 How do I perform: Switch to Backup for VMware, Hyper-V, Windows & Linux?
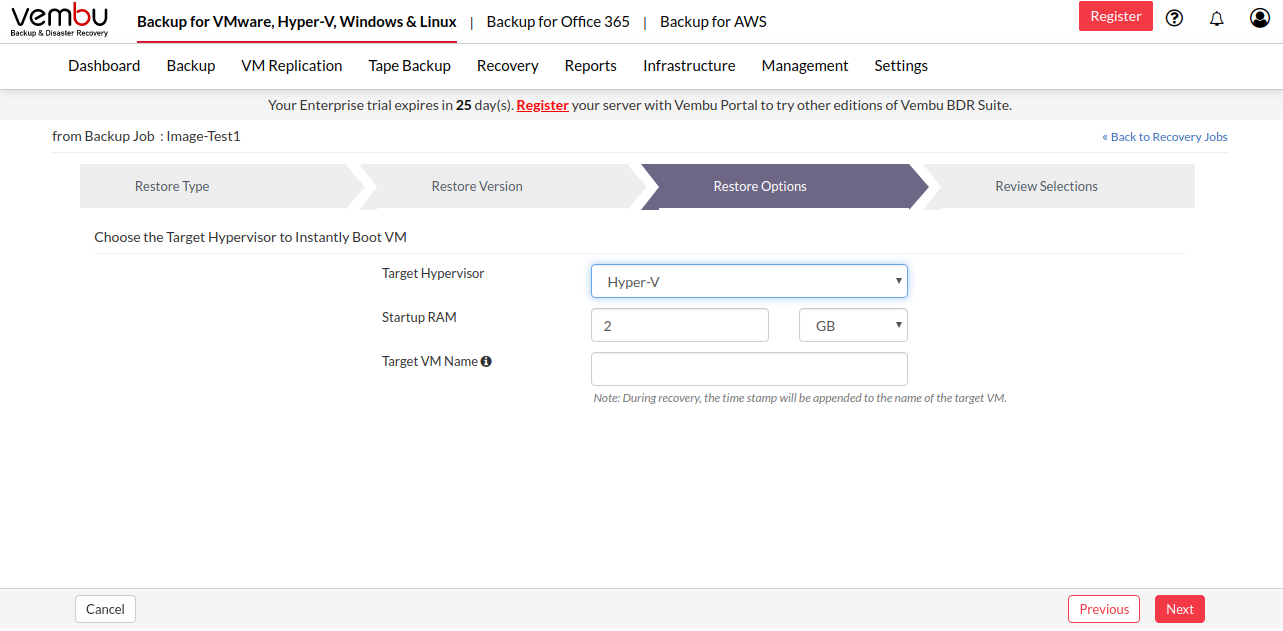(x=297, y=21)
